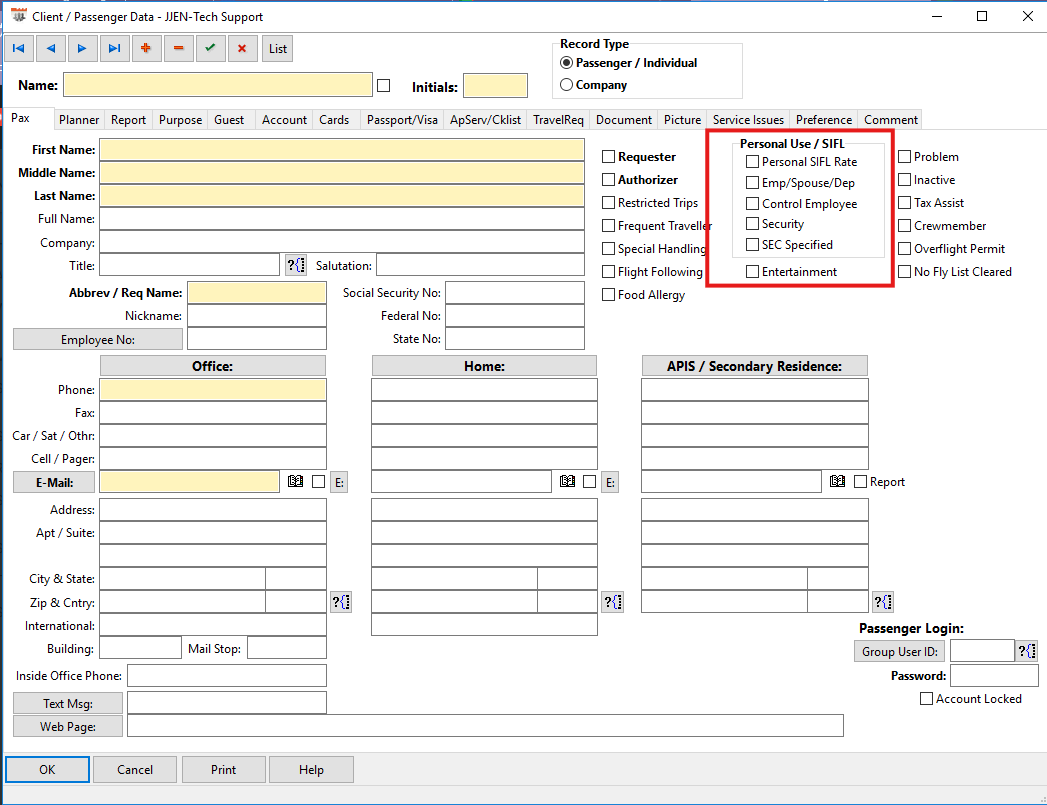The image size is (1047, 805).
Task: Tick the Authorizer checkbox
Action: pos(608,180)
